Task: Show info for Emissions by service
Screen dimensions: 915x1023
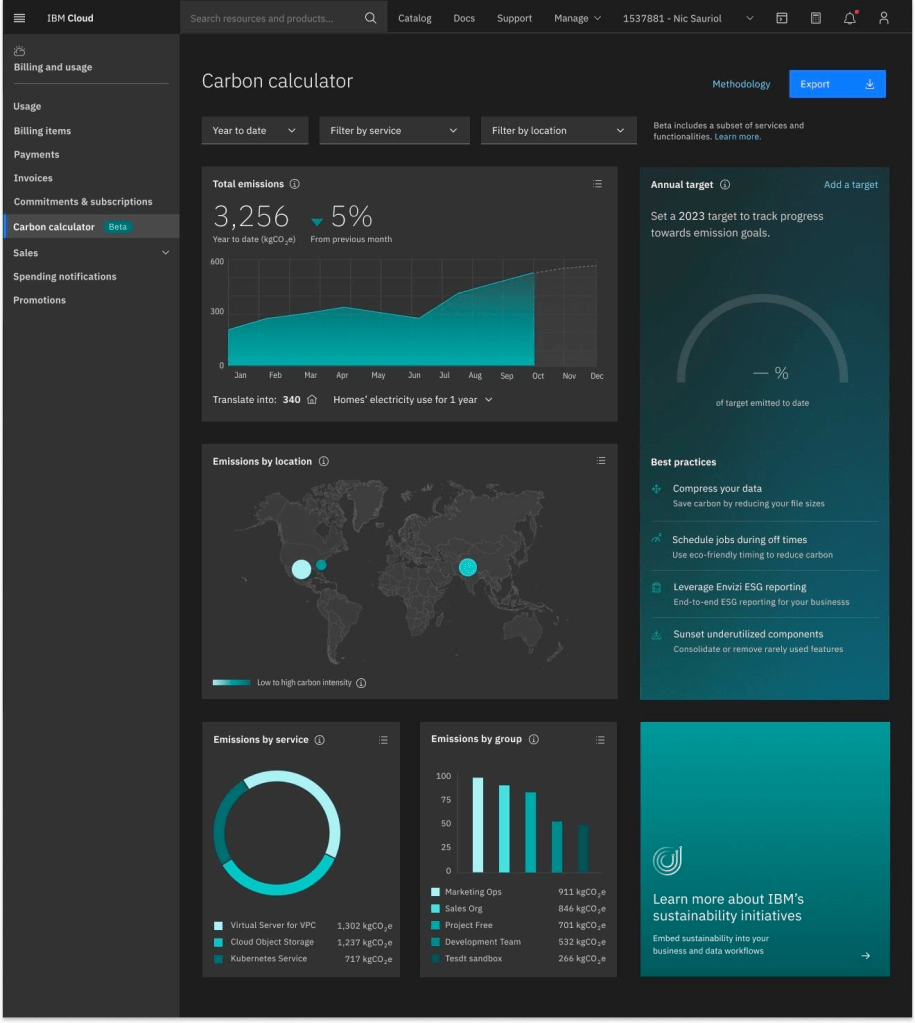Action: pyautogui.click(x=320, y=740)
